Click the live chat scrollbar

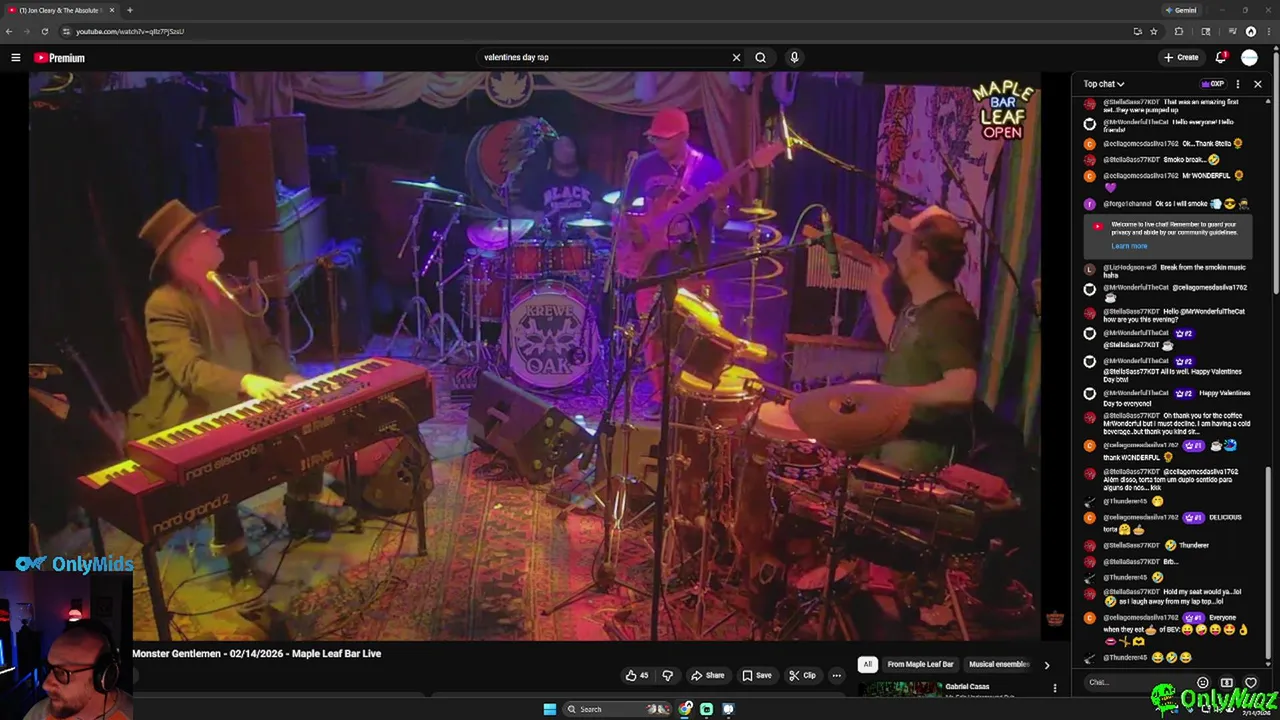(x=1268, y=565)
